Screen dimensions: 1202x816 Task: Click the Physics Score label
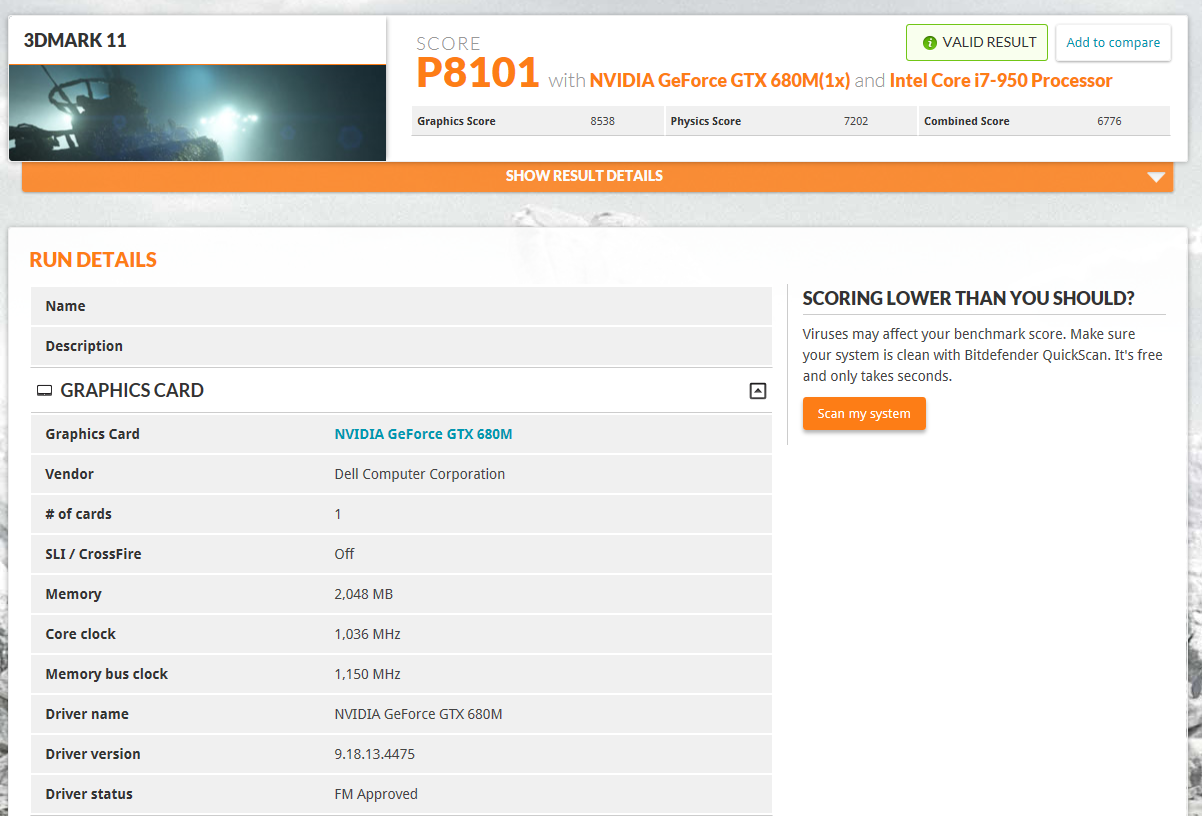click(706, 121)
